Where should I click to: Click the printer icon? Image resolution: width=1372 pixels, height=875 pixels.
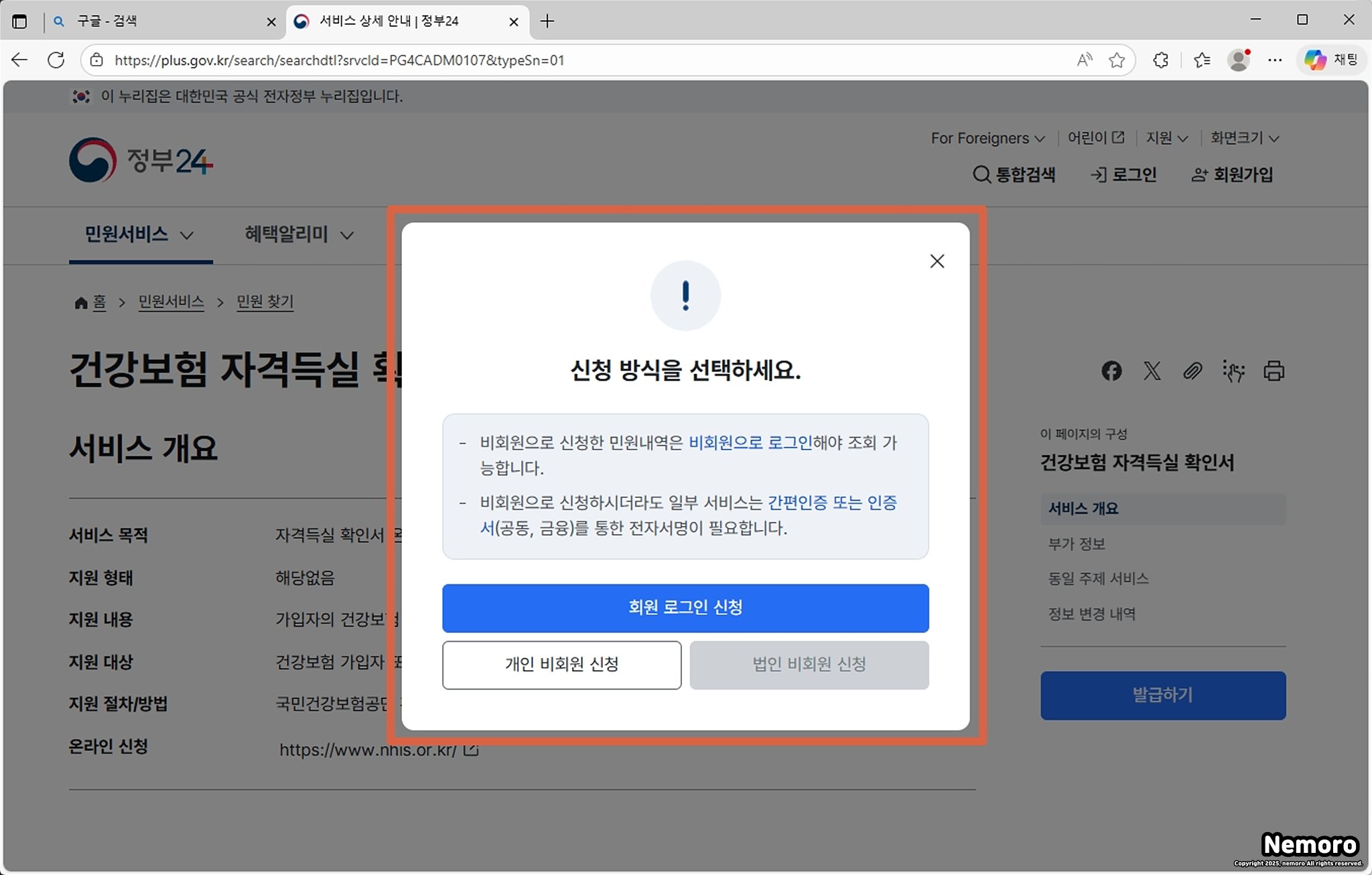pos(1274,371)
